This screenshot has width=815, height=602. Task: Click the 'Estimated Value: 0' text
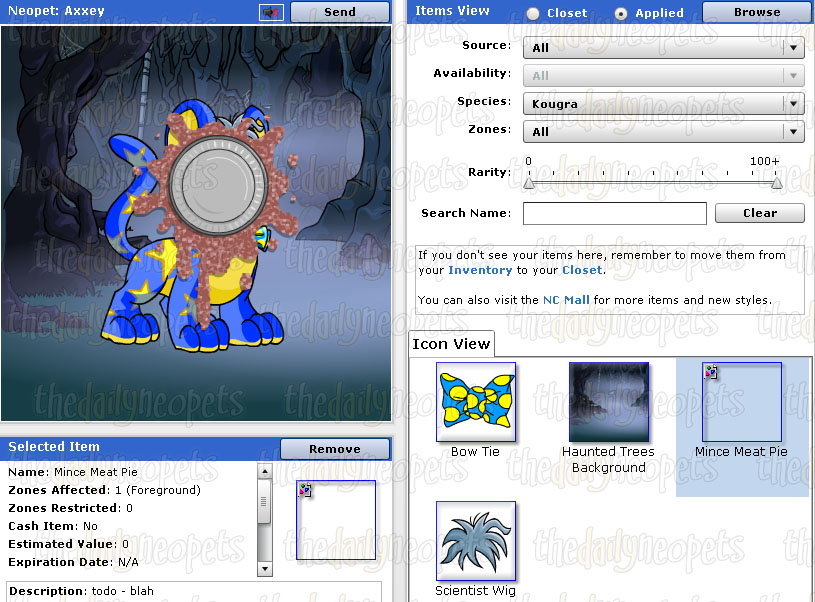pos(68,544)
